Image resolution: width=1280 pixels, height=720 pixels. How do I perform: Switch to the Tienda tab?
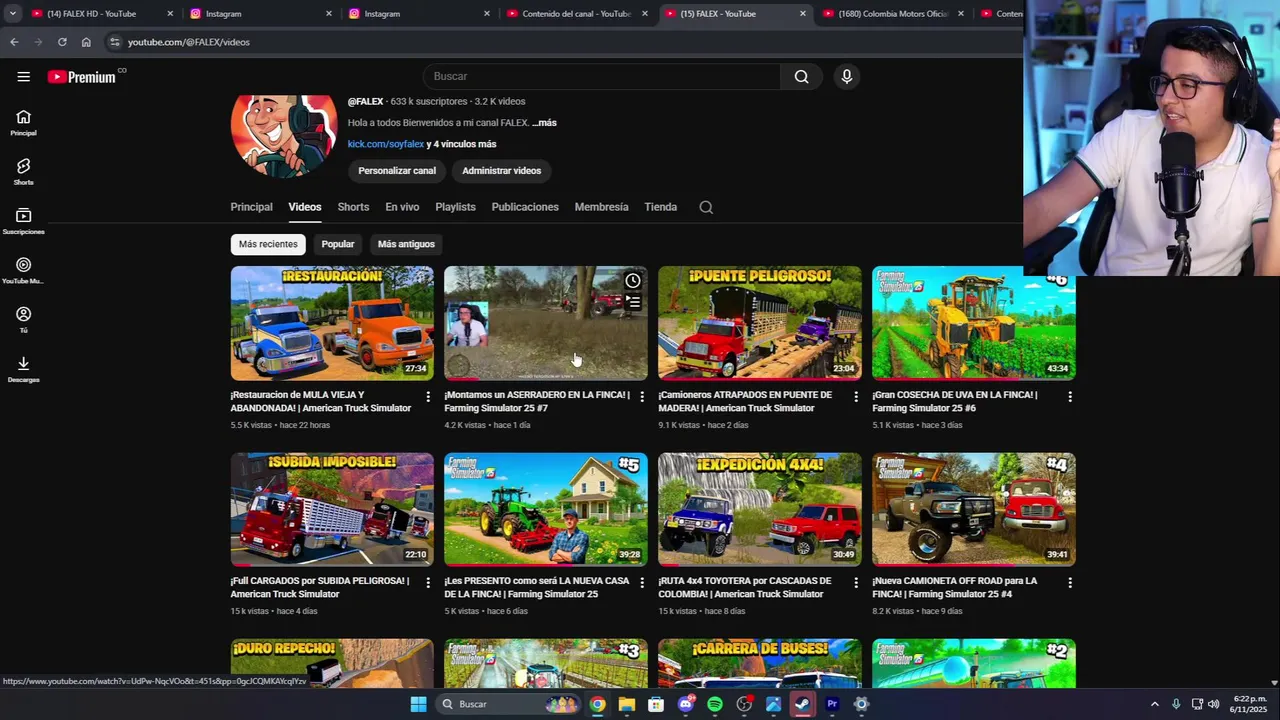pyautogui.click(x=660, y=207)
